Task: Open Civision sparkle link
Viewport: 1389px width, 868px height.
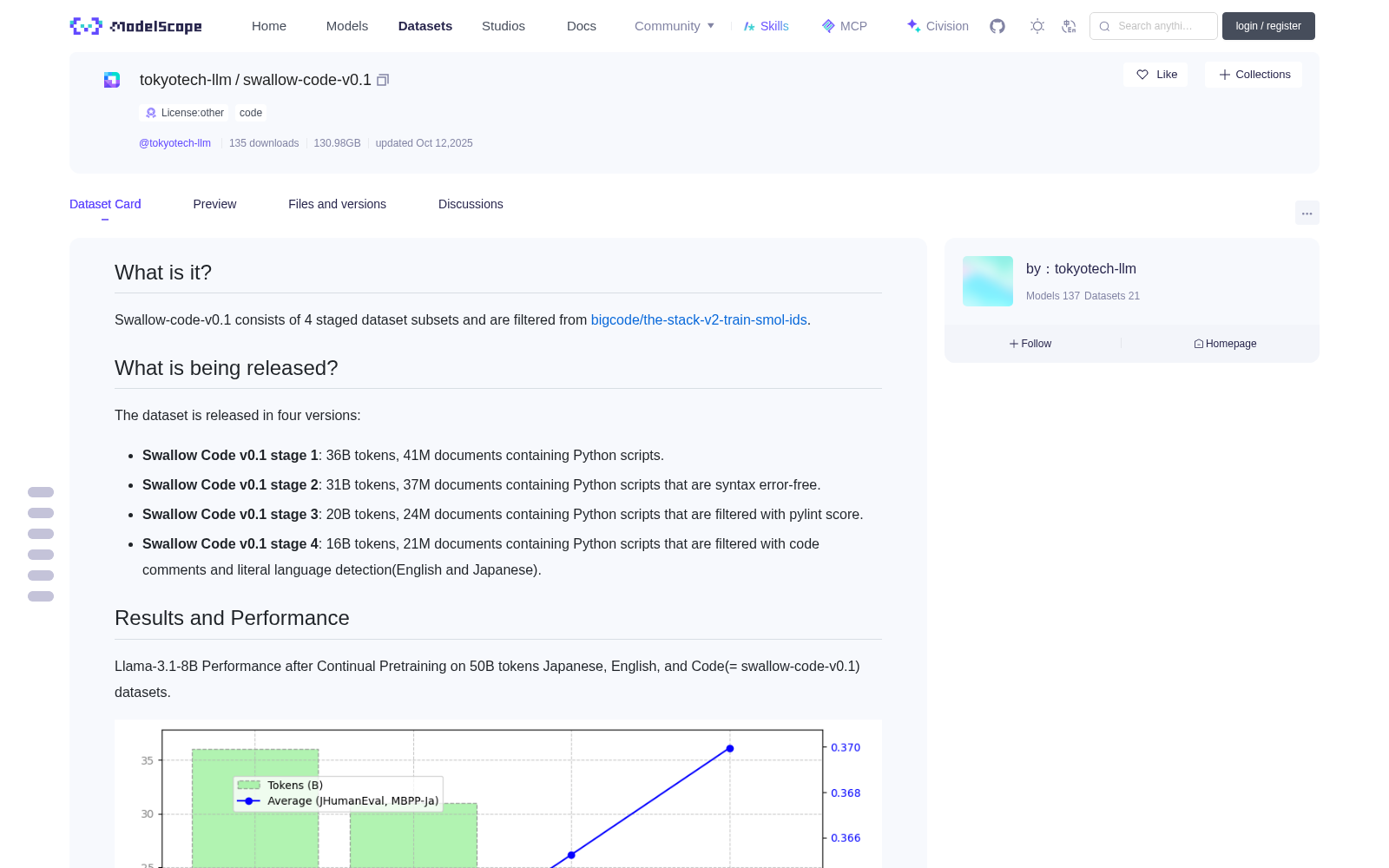Action: click(x=938, y=26)
